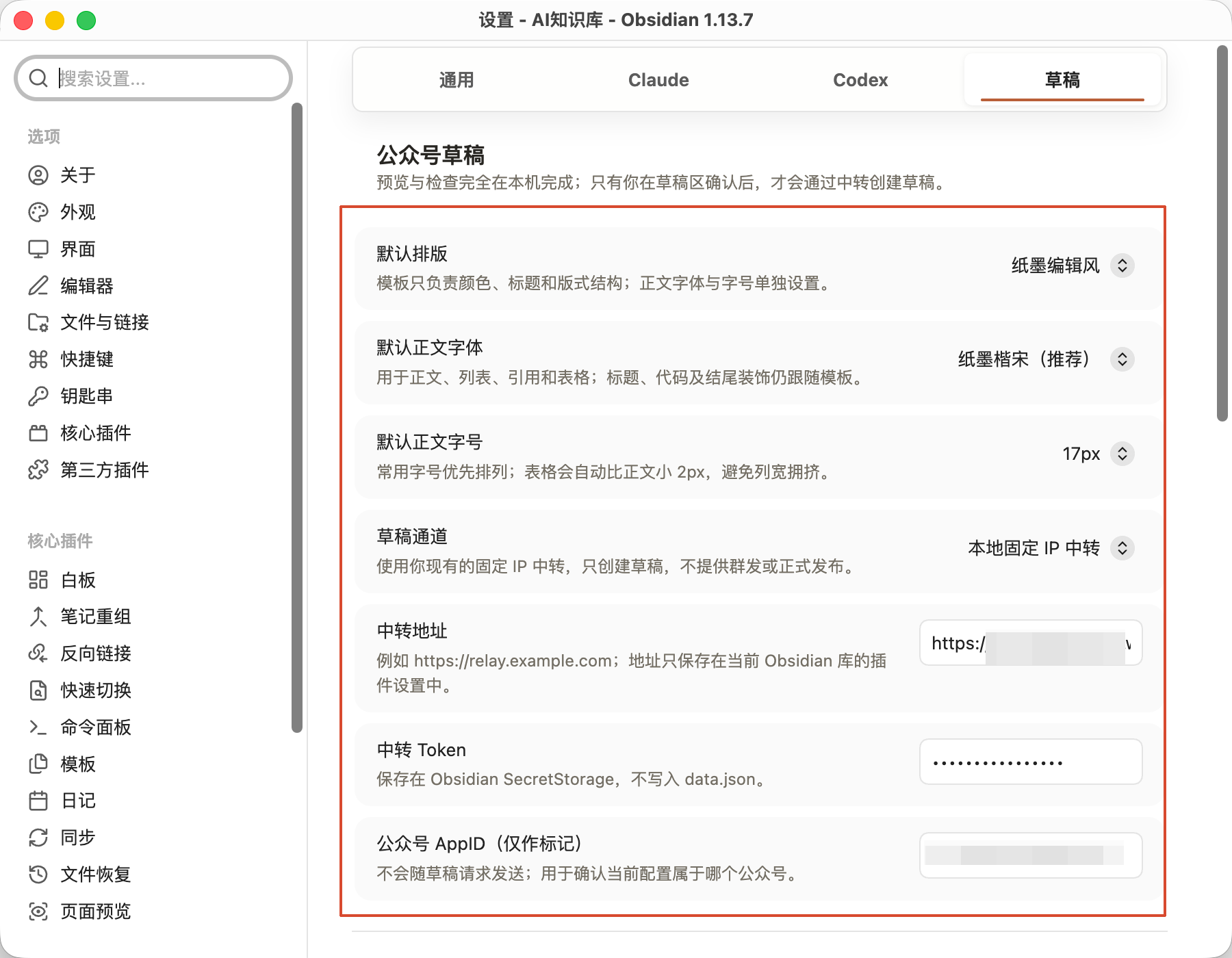Click the 同步 refresh icon
The width and height of the screenshot is (1232, 958).
[38, 838]
